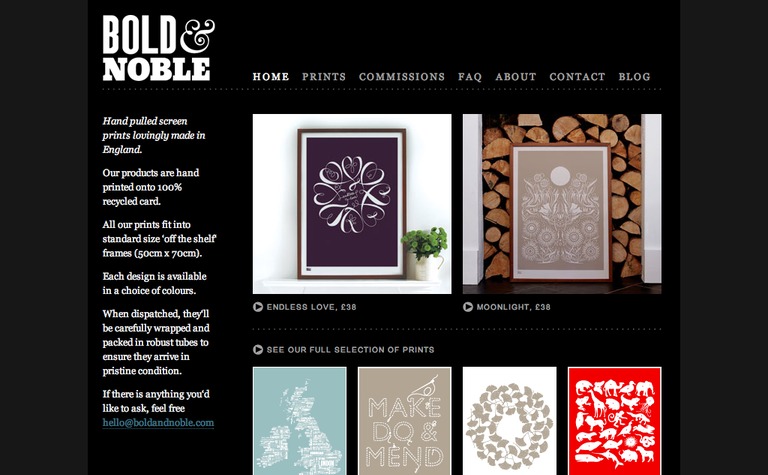Click the Bold & Noble logo
This screenshot has width=768, height=475.
click(x=159, y=48)
